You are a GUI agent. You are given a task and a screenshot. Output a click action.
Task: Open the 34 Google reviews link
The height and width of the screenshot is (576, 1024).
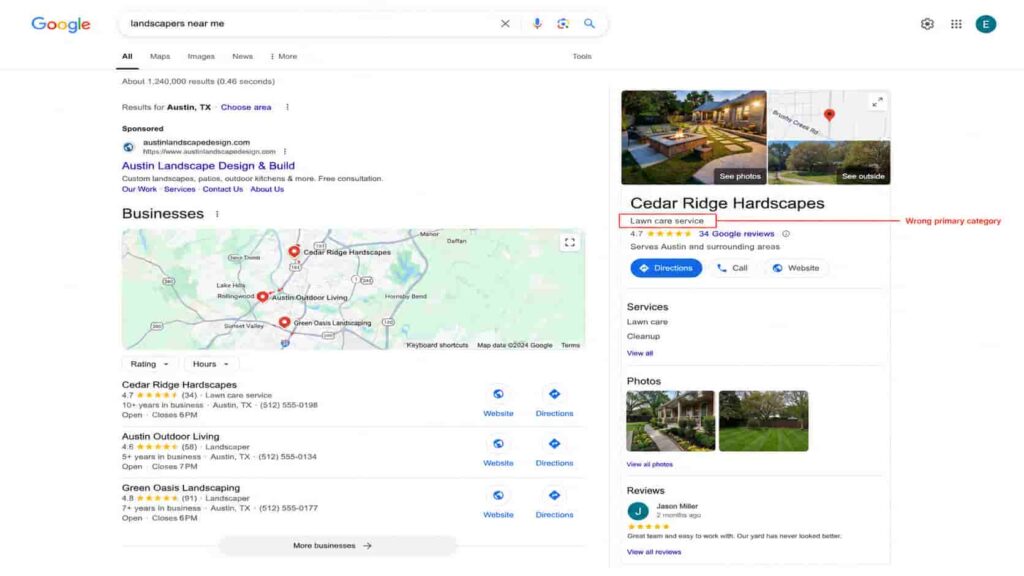click(x=736, y=234)
